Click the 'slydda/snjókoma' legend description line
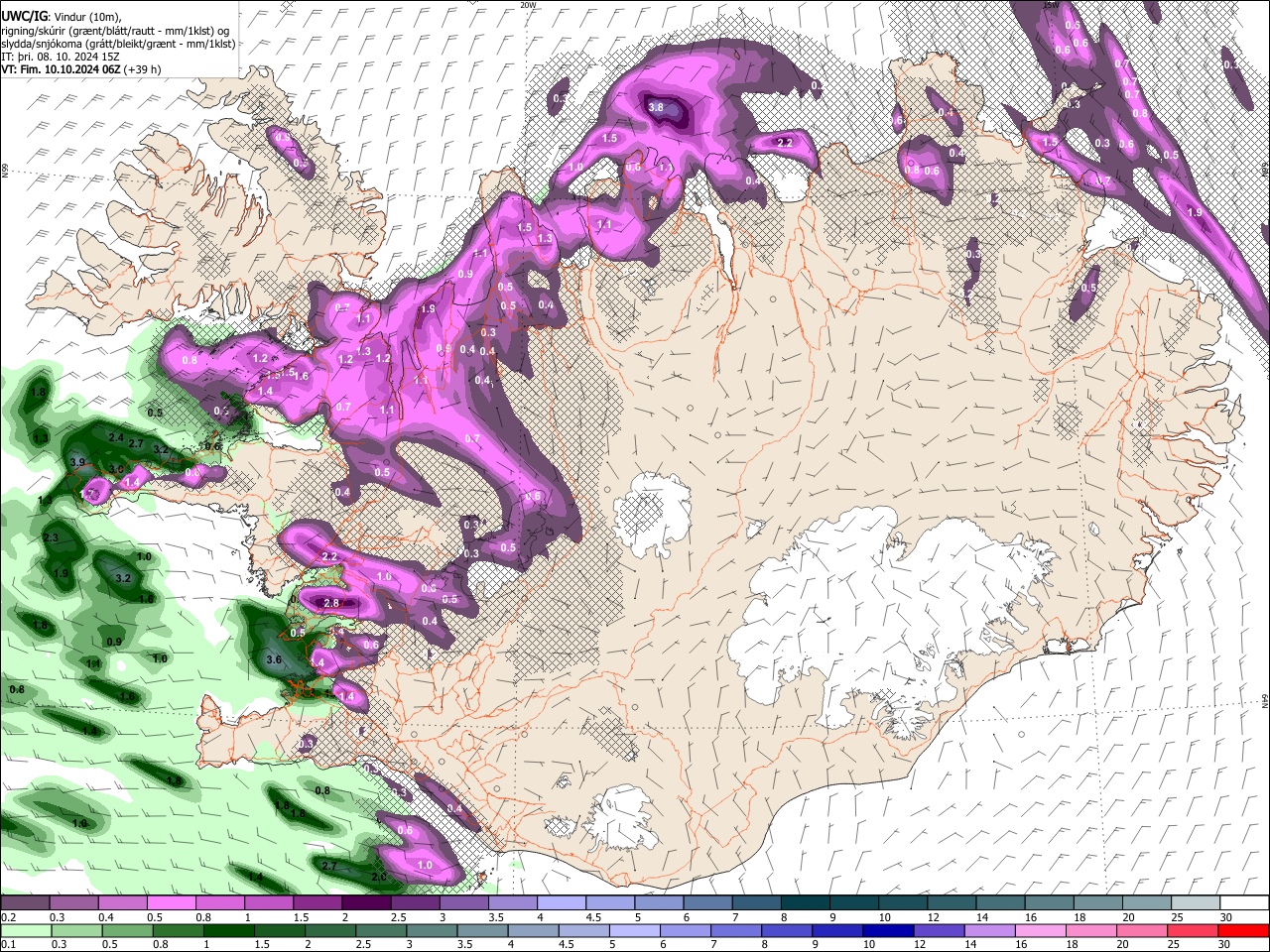The image size is (1270, 952). point(118,44)
